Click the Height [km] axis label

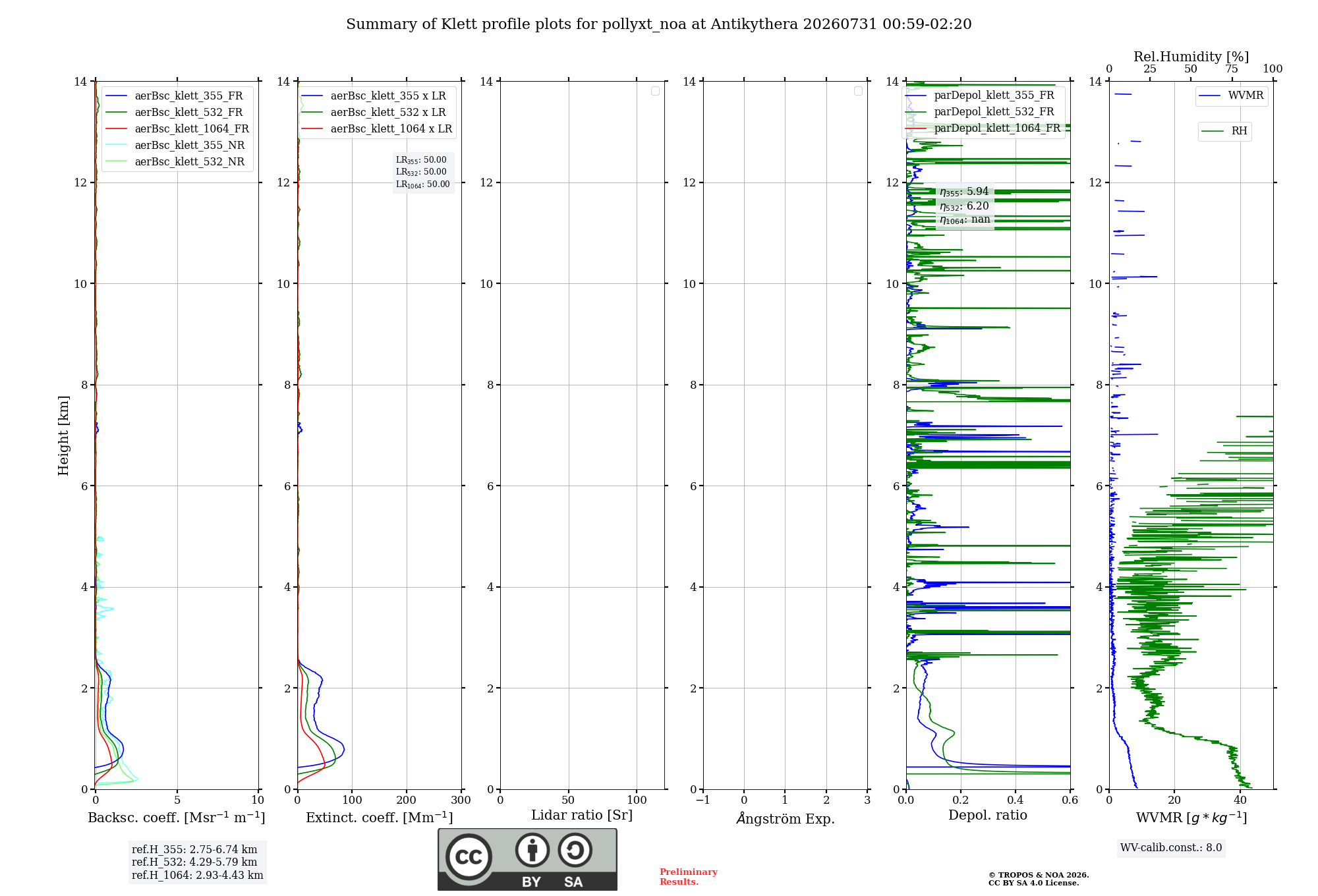63,435
